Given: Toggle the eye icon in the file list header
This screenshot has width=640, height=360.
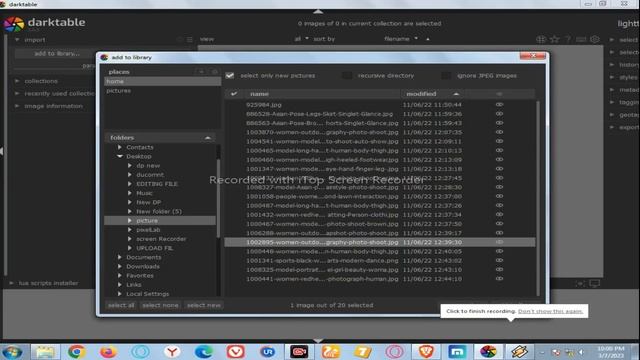Looking at the screenshot, I should (x=499, y=94).
